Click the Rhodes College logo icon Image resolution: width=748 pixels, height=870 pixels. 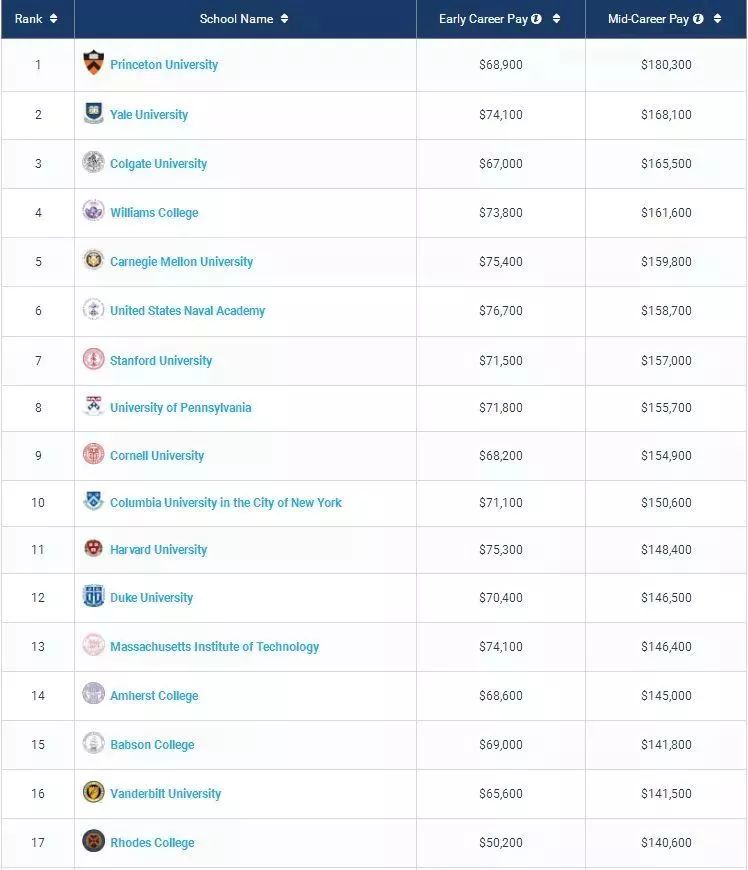(93, 841)
